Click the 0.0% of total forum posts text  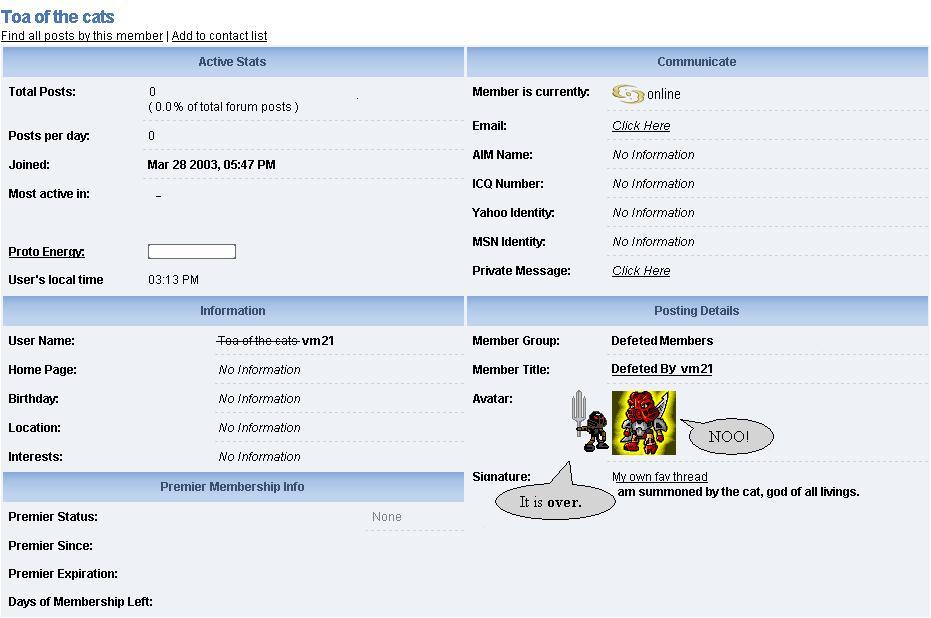[223, 107]
